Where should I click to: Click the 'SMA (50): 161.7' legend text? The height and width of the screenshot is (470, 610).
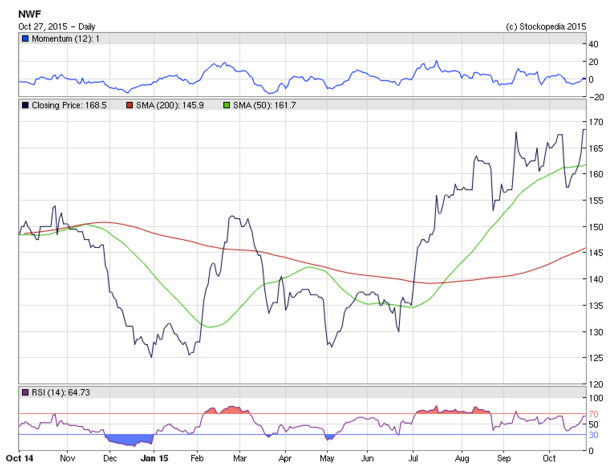(x=265, y=105)
